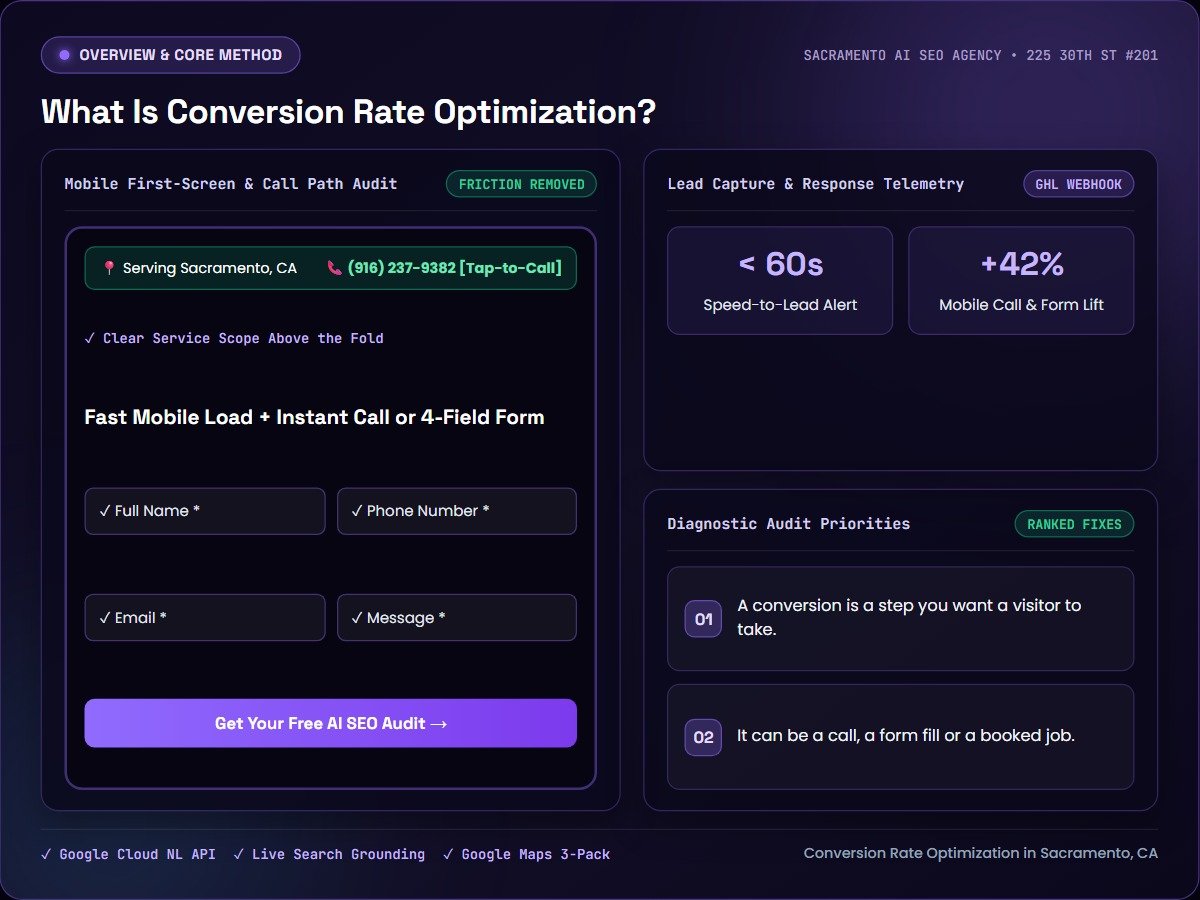This screenshot has width=1200, height=900.
Task: Tap the (916) 237-9382 Tap-to-Call link
Action: [454, 268]
